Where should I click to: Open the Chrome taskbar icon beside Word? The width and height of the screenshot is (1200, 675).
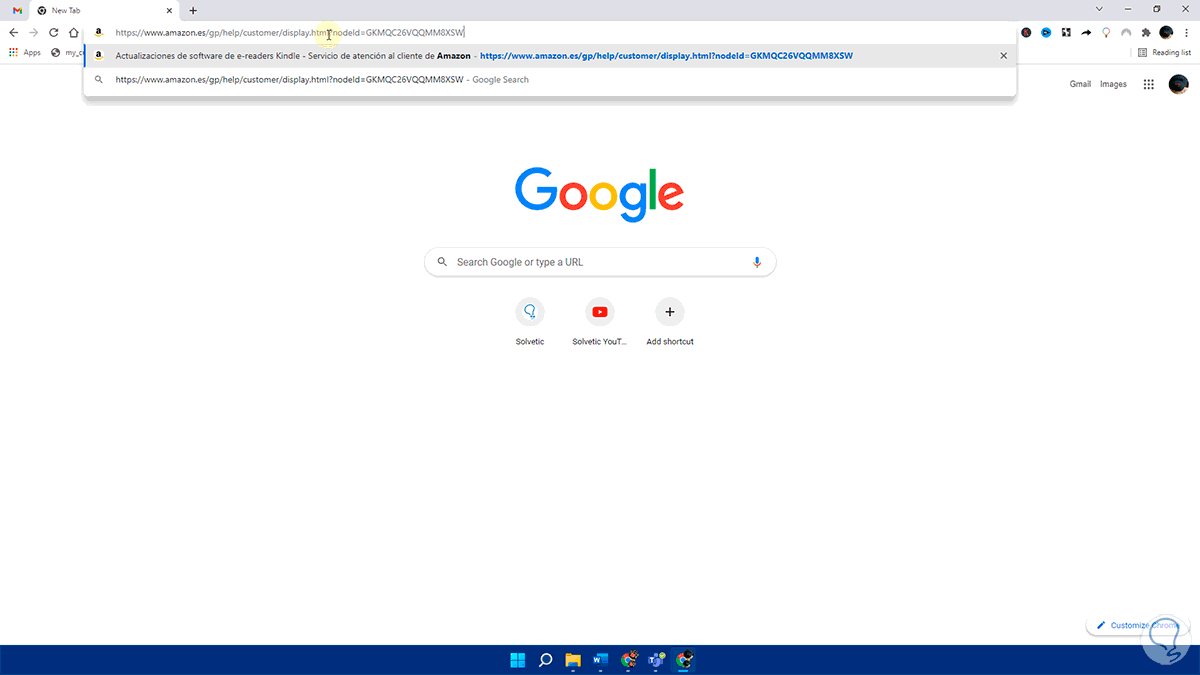(629, 660)
